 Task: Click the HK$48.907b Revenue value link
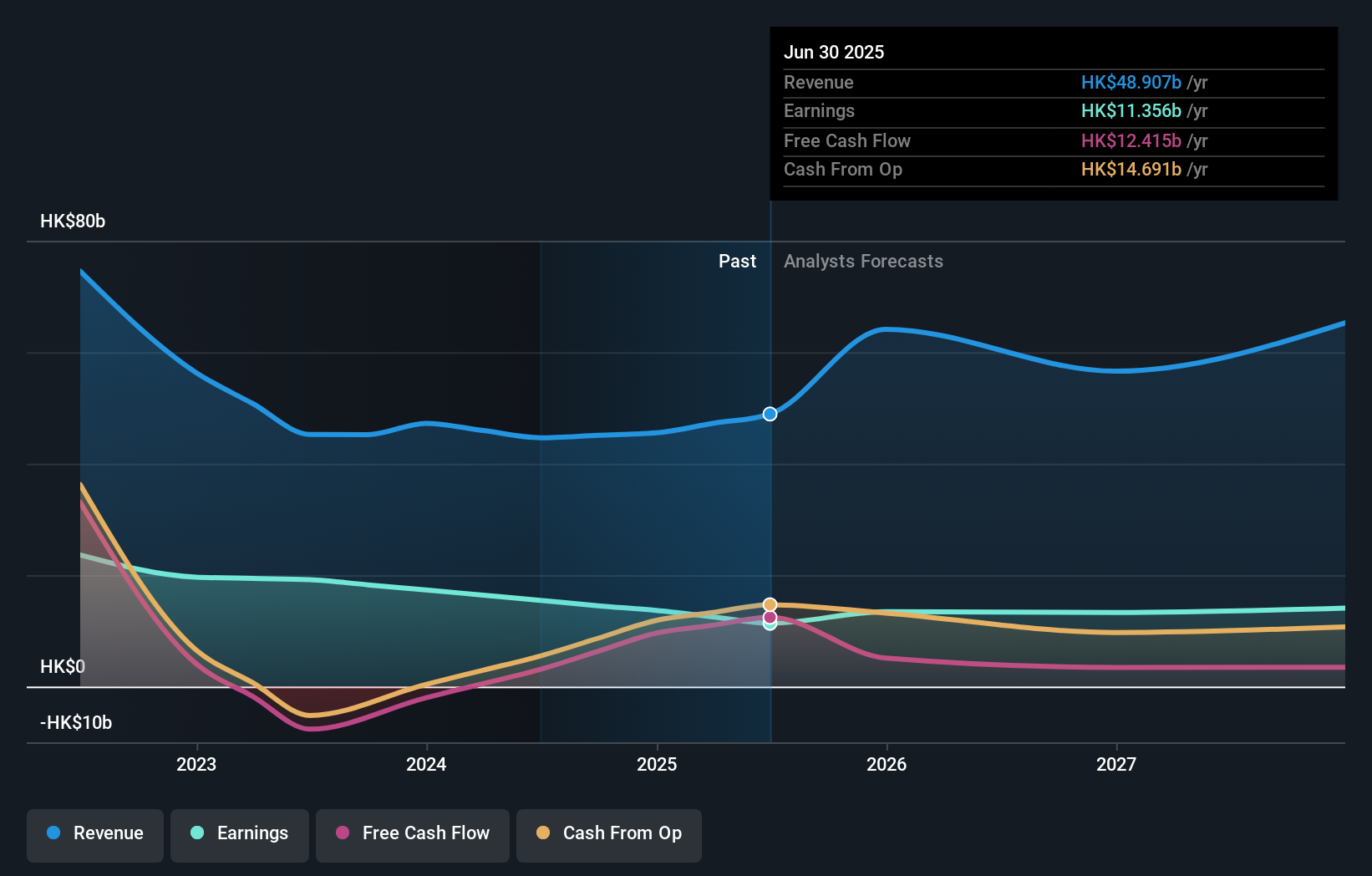coord(1131,83)
